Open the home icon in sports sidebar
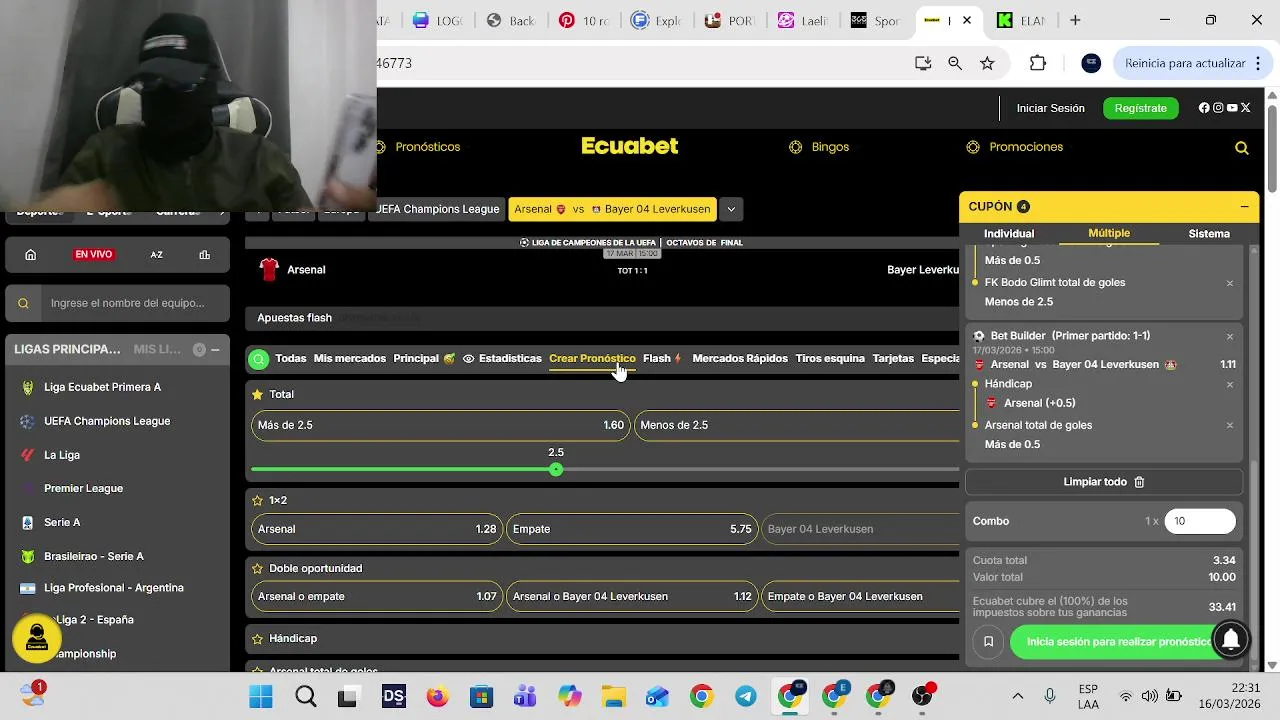This screenshot has width=1280, height=720. click(x=31, y=255)
